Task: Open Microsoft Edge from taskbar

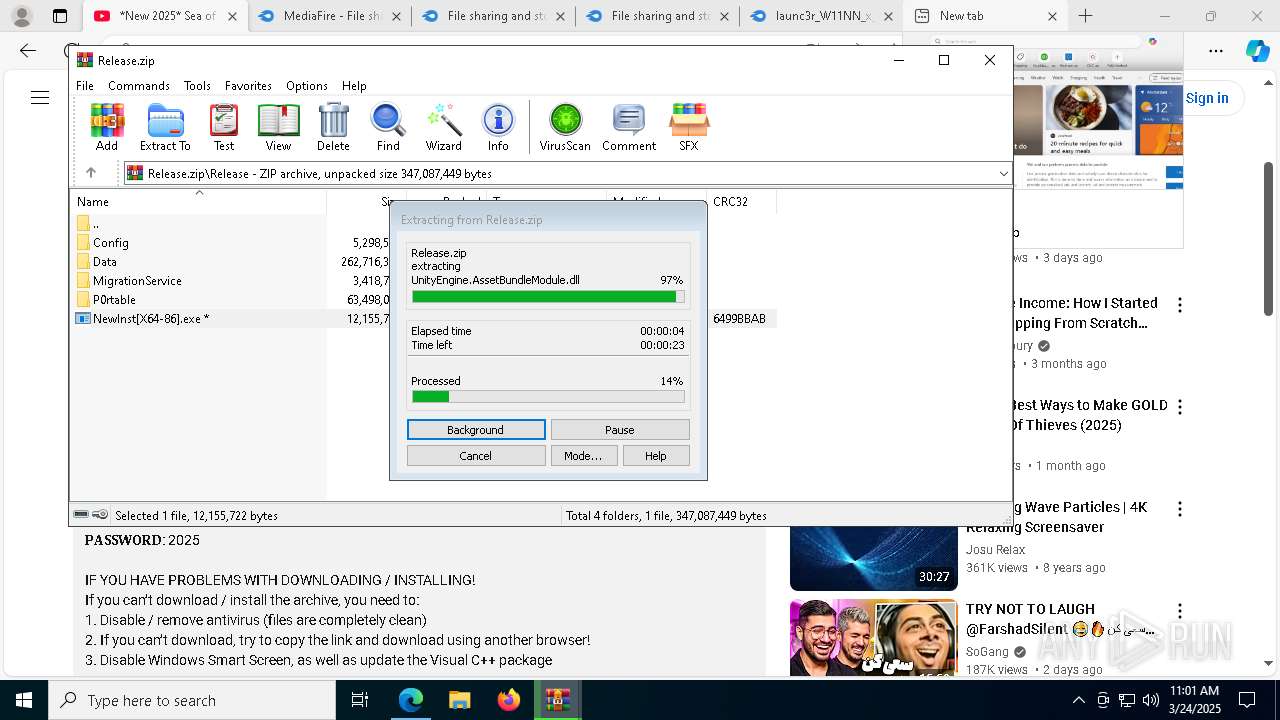Action: [x=411, y=700]
